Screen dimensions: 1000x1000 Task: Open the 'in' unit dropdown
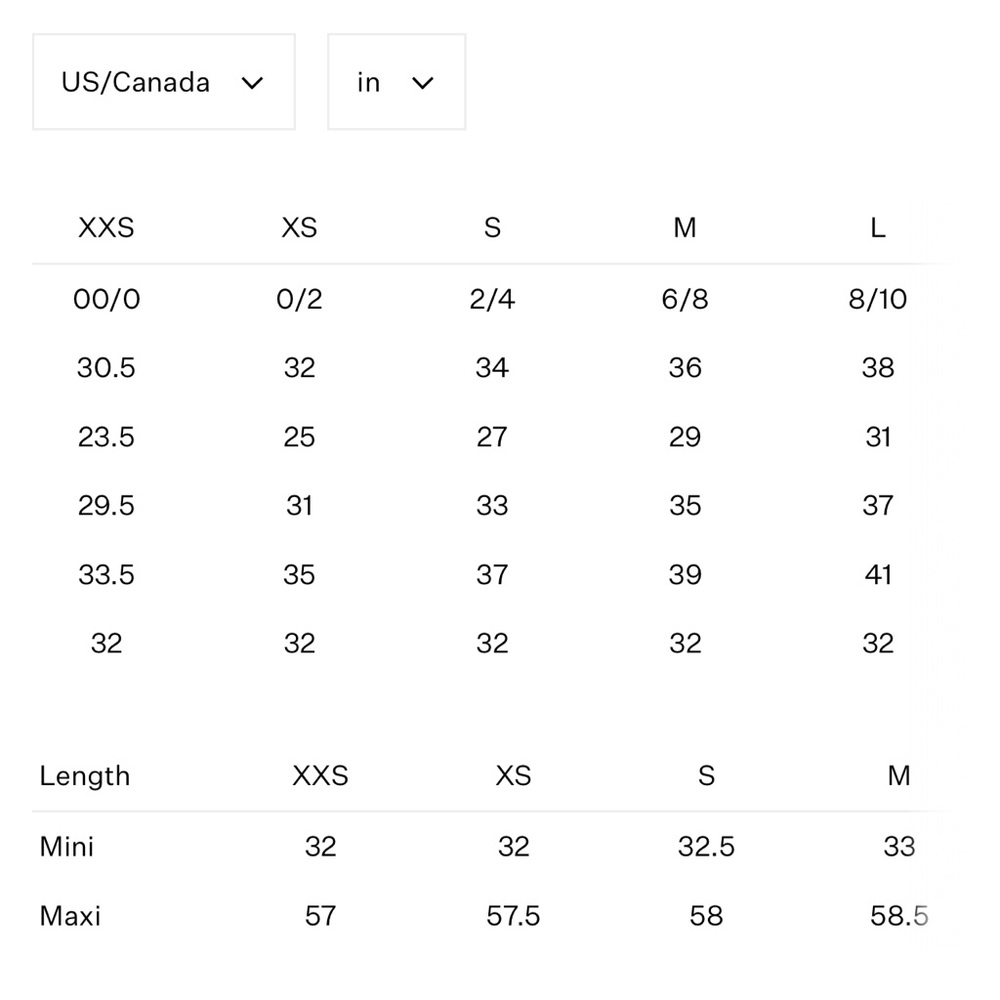396,82
